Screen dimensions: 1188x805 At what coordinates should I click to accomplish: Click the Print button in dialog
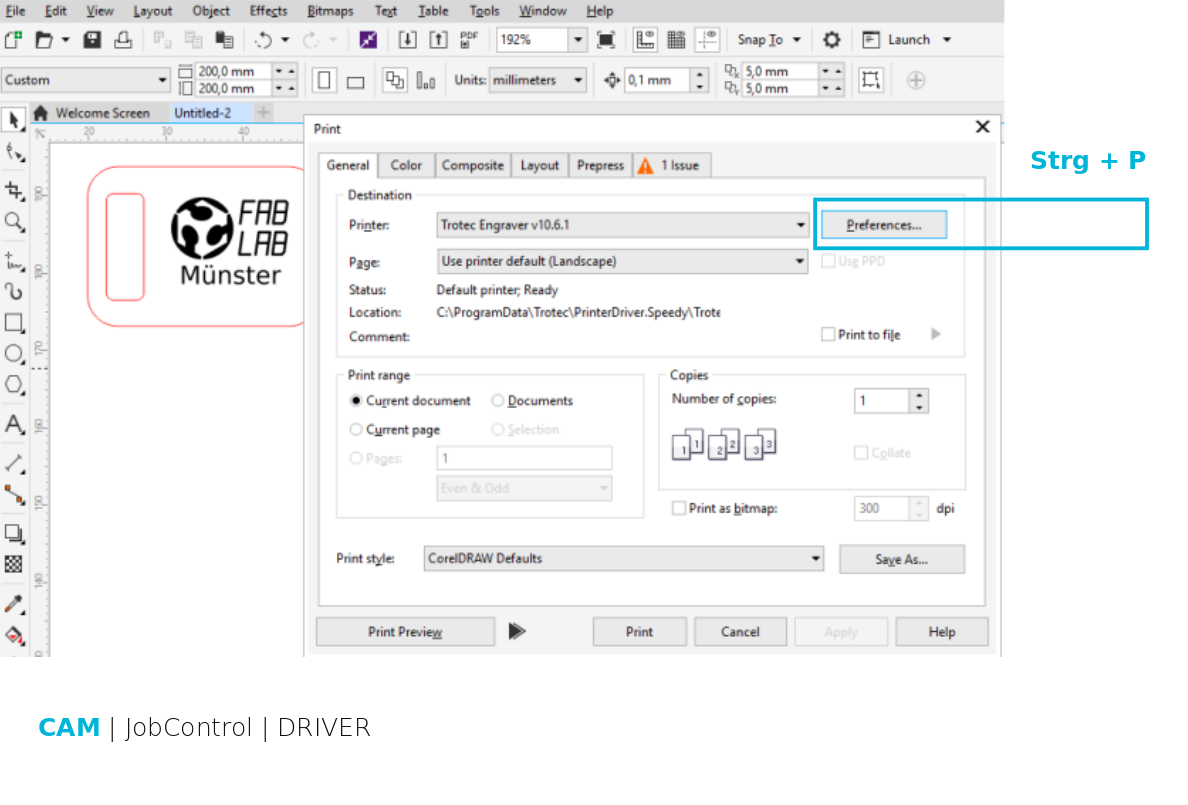pyautogui.click(x=639, y=632)
